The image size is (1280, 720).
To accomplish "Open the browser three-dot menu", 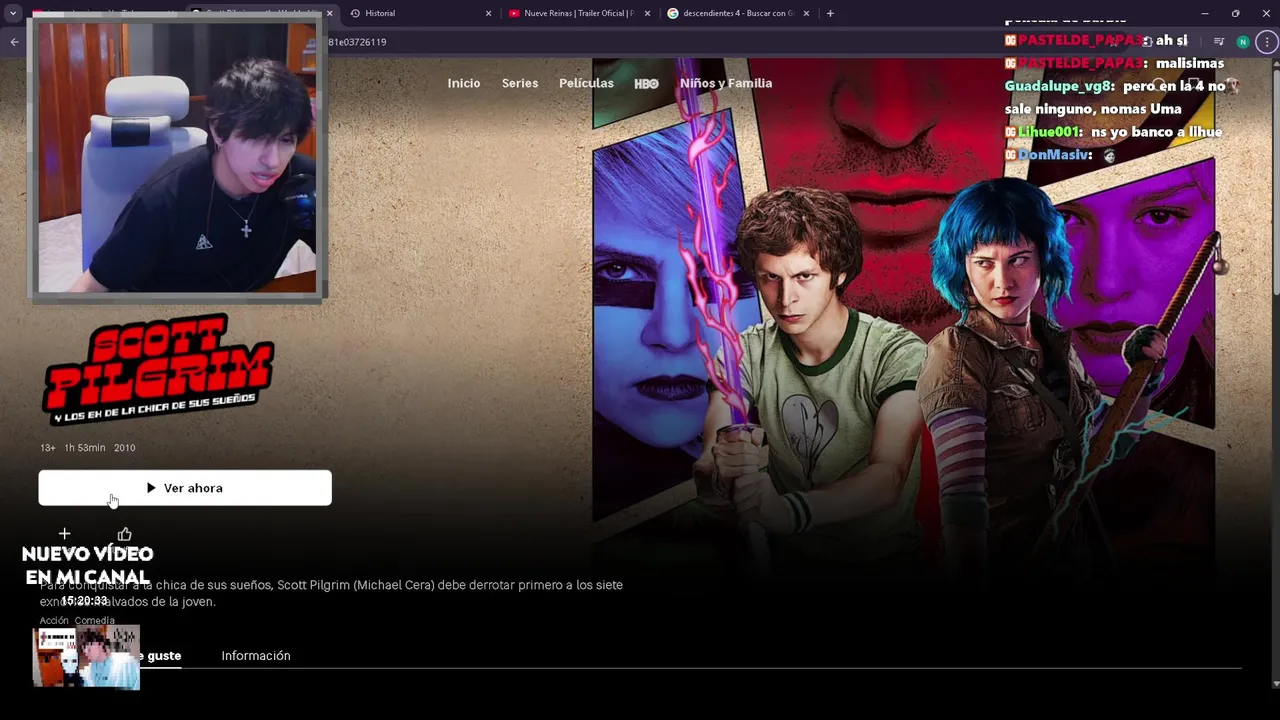I will tap(1267, 42).
